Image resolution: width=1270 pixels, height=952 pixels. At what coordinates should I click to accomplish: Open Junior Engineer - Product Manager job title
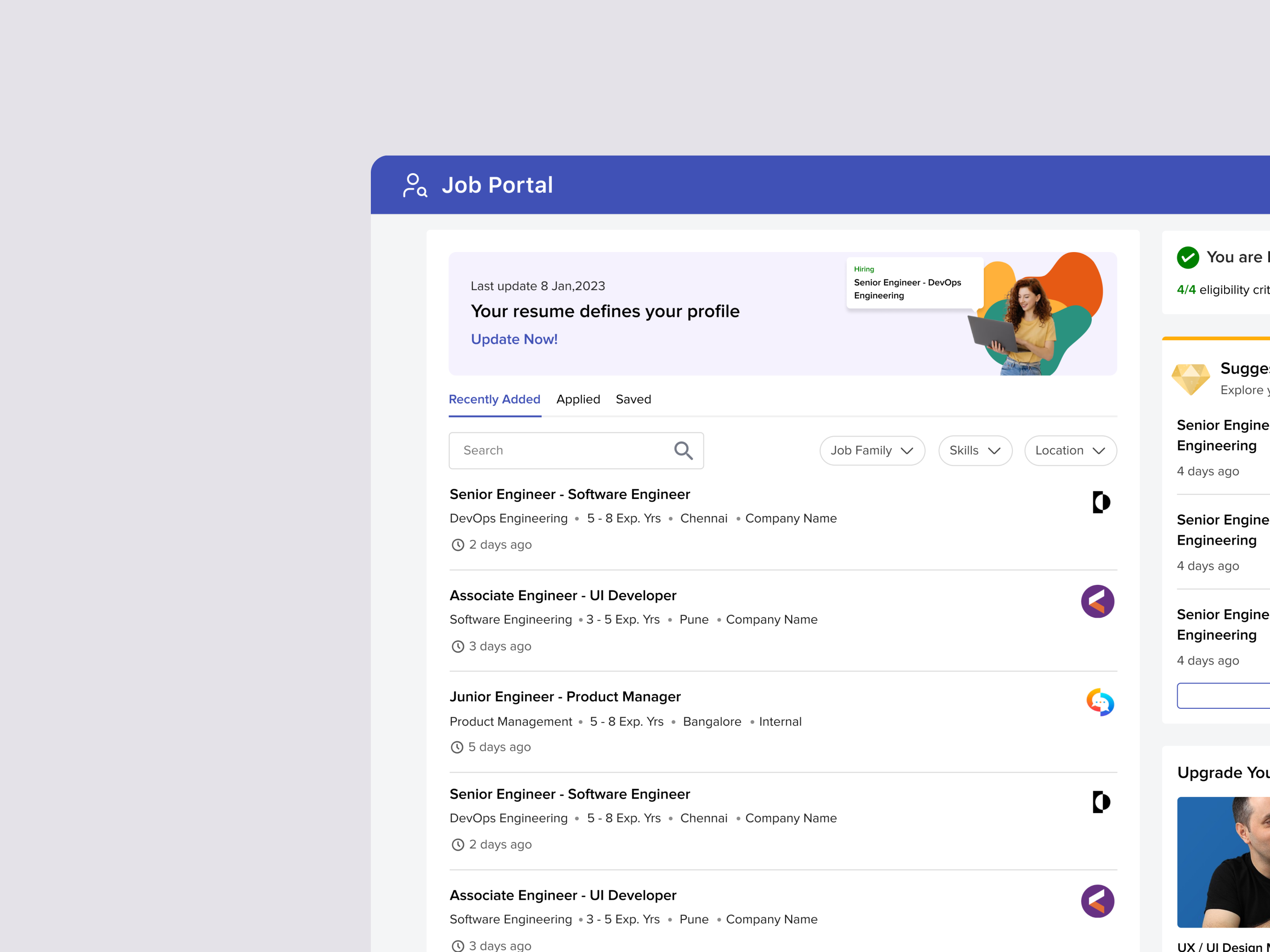tap(565, 697)
